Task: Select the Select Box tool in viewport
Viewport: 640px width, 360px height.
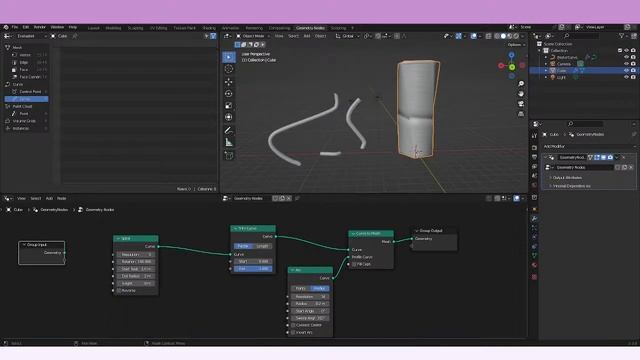Action: tap(229, 57)
